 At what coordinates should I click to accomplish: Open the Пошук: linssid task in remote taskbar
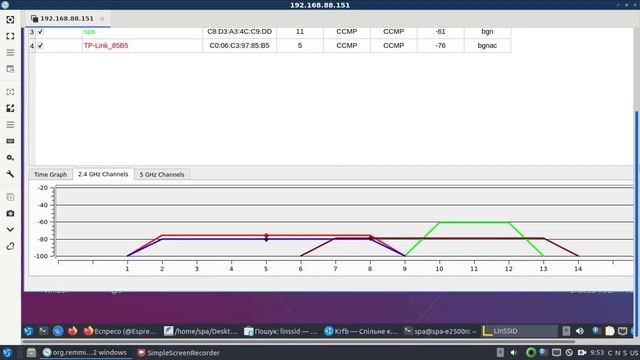(x=281, y=331)
